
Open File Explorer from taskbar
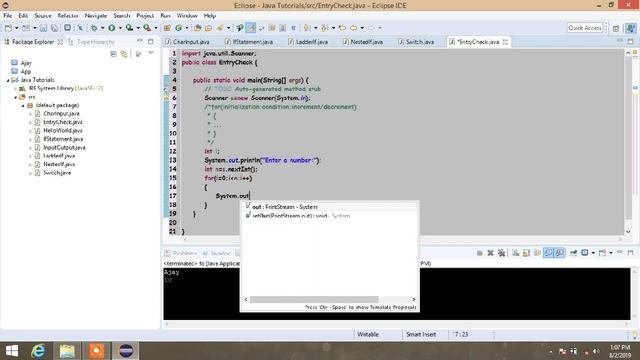pyautogui.click(x=67, y=351)
